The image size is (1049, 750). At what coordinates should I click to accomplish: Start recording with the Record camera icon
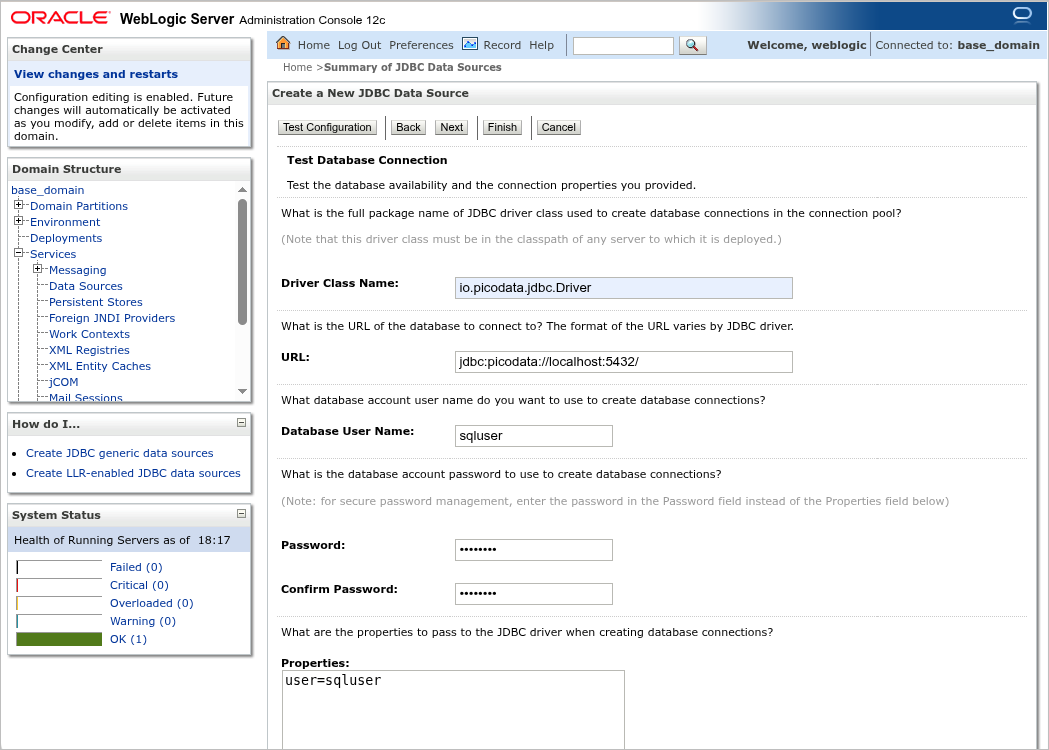pyautogui.click(x=469, y=44)
